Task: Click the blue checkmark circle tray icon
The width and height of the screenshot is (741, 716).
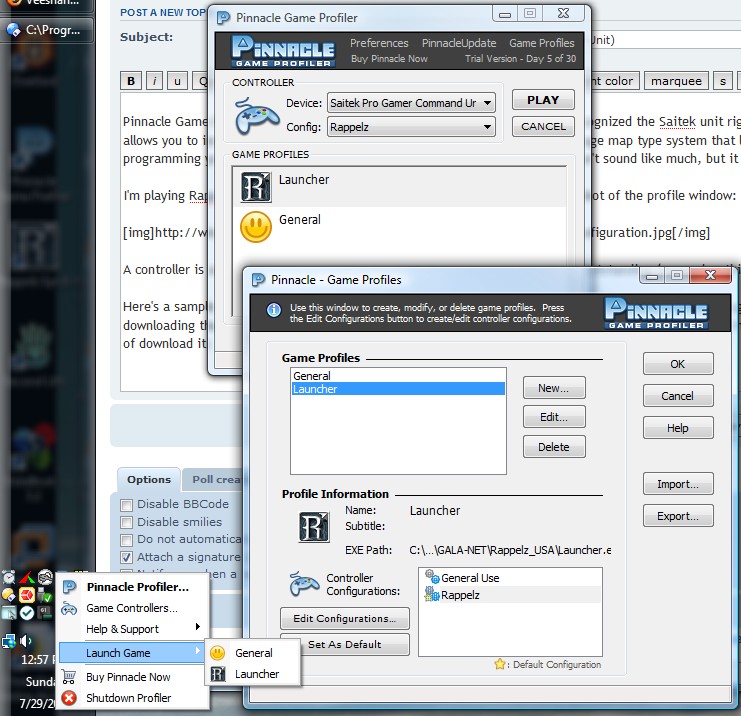Action: (x=27, y=613)
